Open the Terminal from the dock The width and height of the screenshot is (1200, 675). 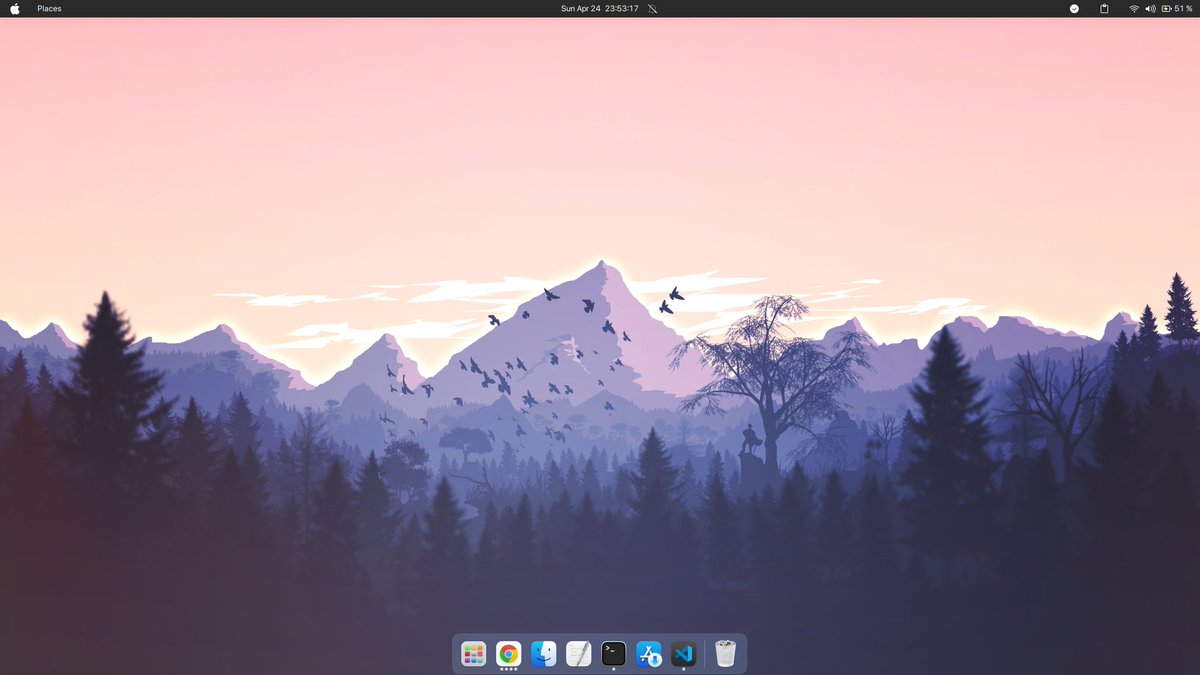[614, 654]
